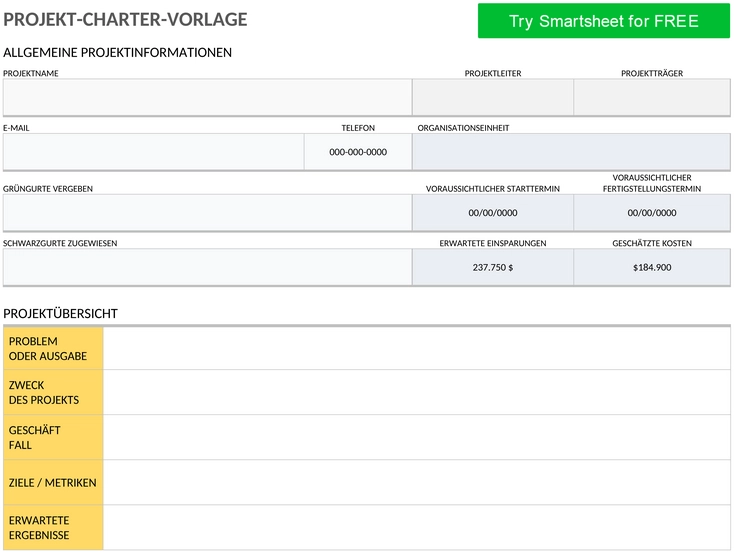Viewport: 734px width, 552px height.
Task: Click the Telefon cell 000-000-0000
Action: (x=358, y=152)
